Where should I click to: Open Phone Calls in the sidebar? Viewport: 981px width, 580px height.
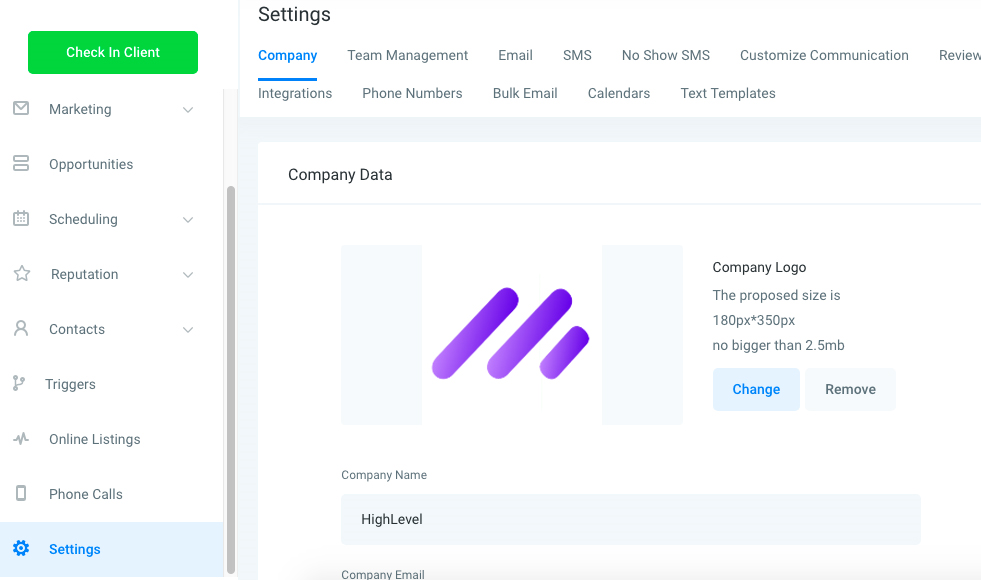[x=86, y=494]
